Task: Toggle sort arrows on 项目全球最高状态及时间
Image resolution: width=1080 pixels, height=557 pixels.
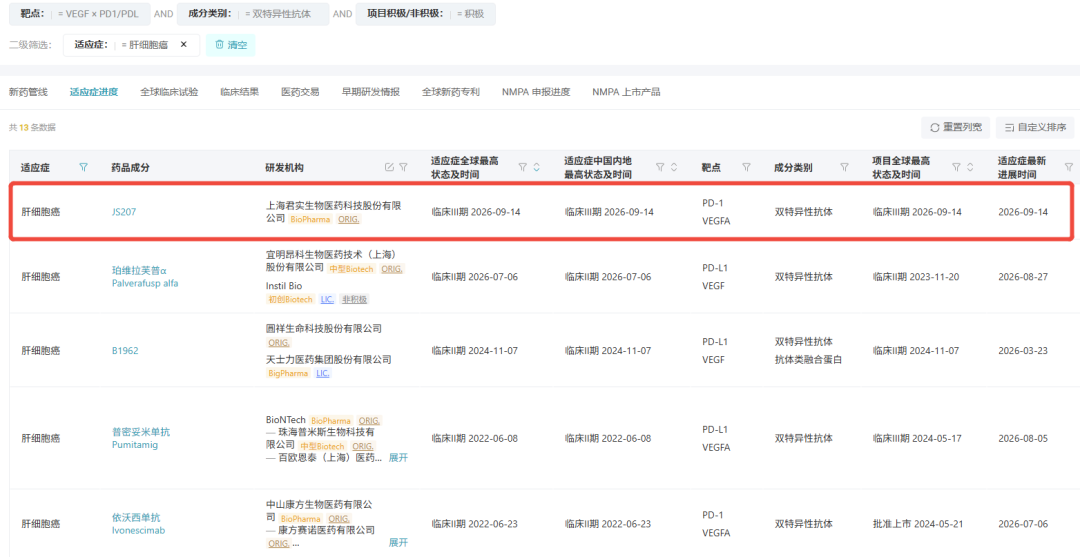Action: 970,167
